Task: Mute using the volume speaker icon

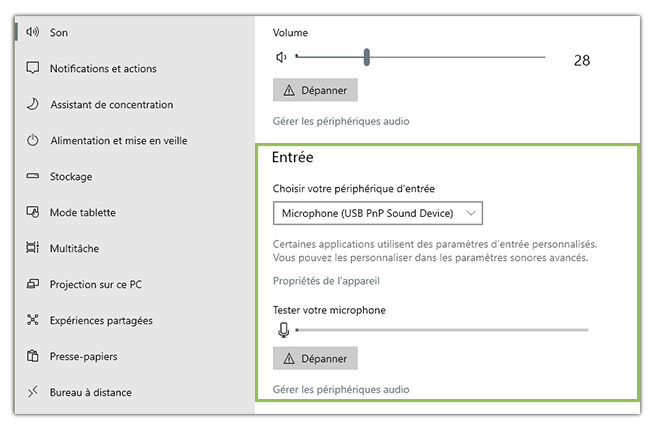Action: coord(281,57)
